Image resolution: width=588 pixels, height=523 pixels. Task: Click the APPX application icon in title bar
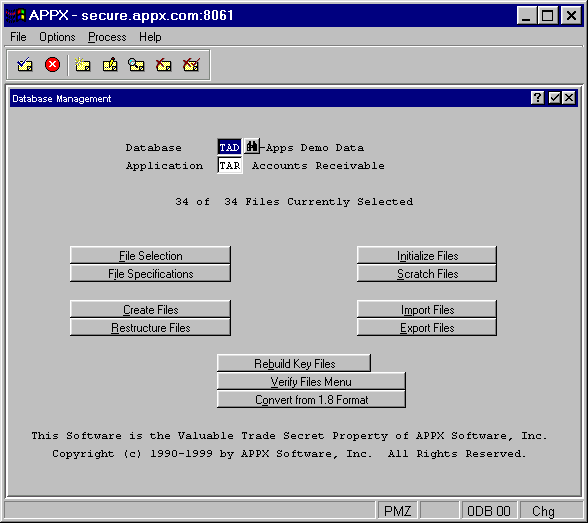coord(15,15)
